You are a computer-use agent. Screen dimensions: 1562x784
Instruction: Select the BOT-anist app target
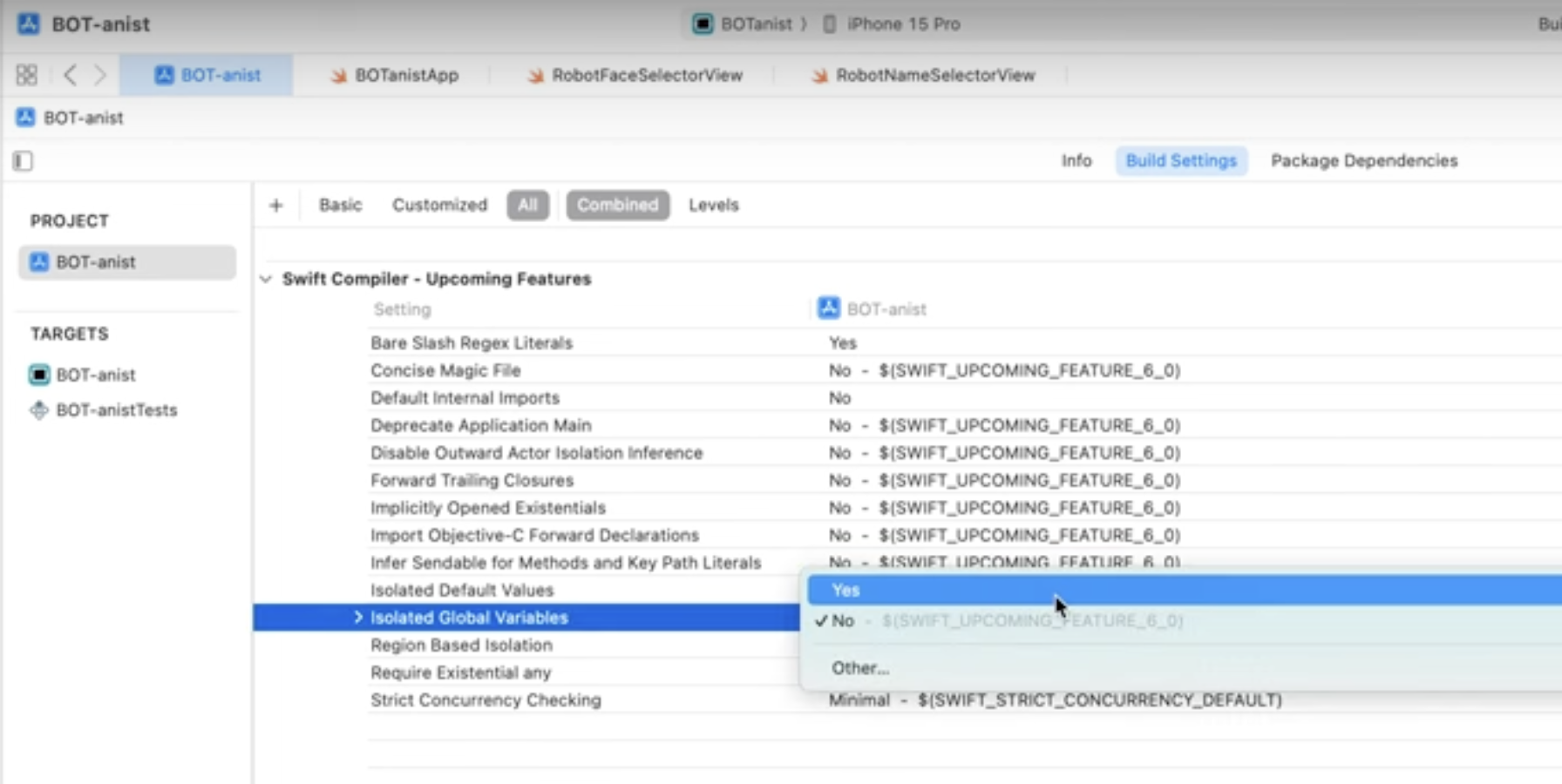point(83,375)
